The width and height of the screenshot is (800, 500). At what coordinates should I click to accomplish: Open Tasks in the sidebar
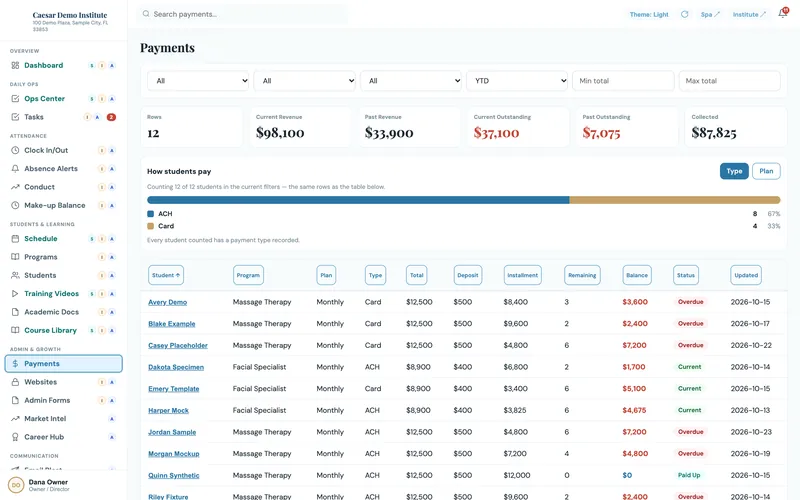pos(34,117)
